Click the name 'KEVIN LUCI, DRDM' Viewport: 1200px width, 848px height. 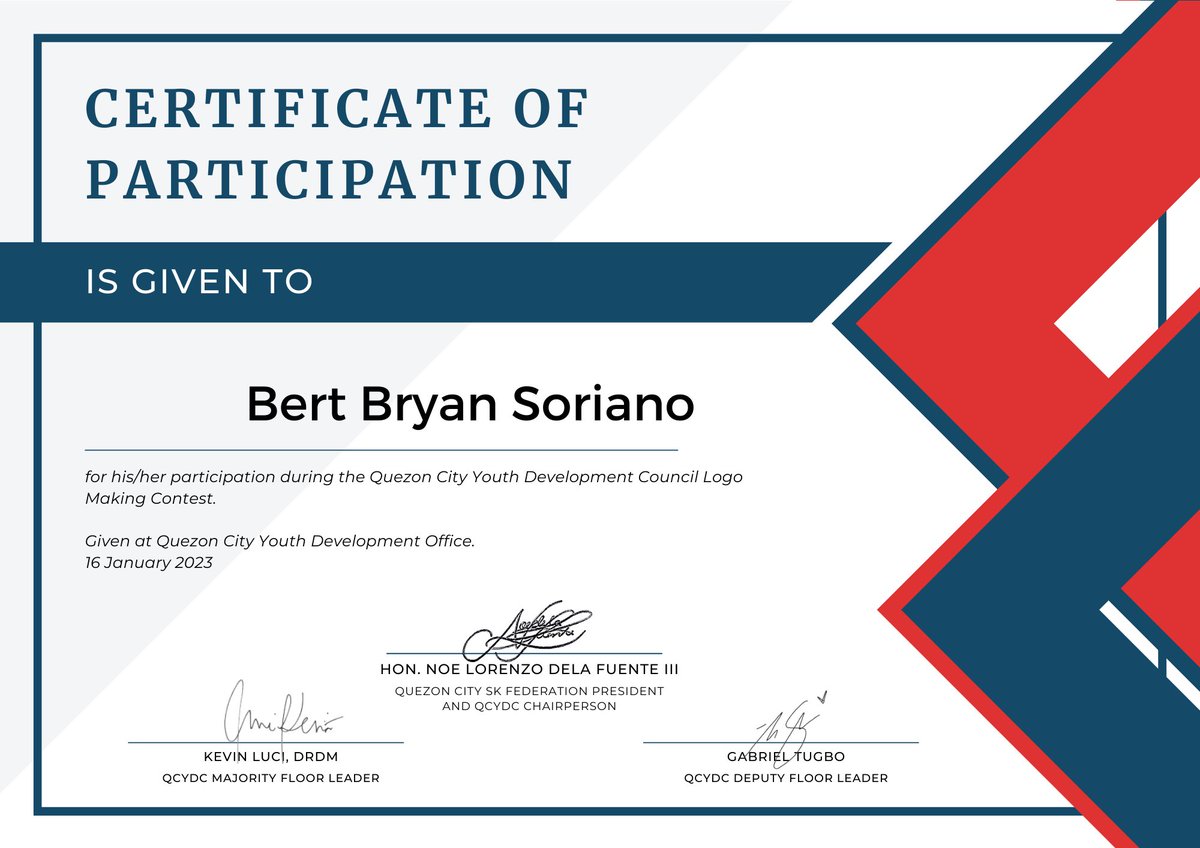click(x=270, y=756)
